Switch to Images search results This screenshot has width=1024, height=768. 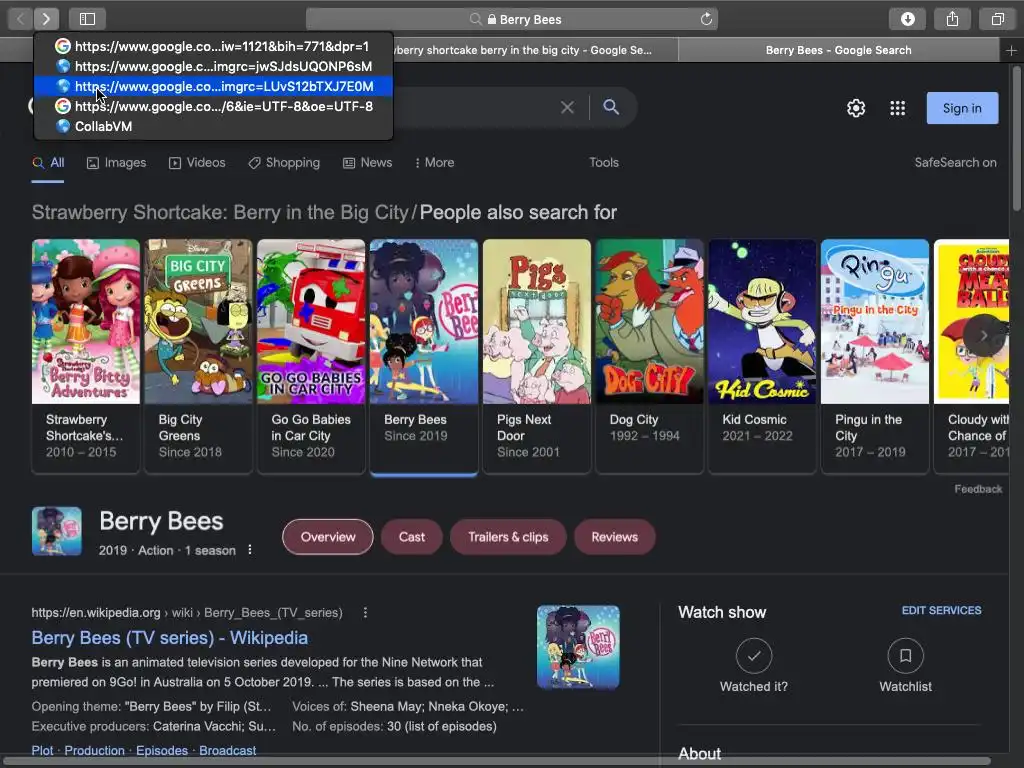[x=116, y=163]
